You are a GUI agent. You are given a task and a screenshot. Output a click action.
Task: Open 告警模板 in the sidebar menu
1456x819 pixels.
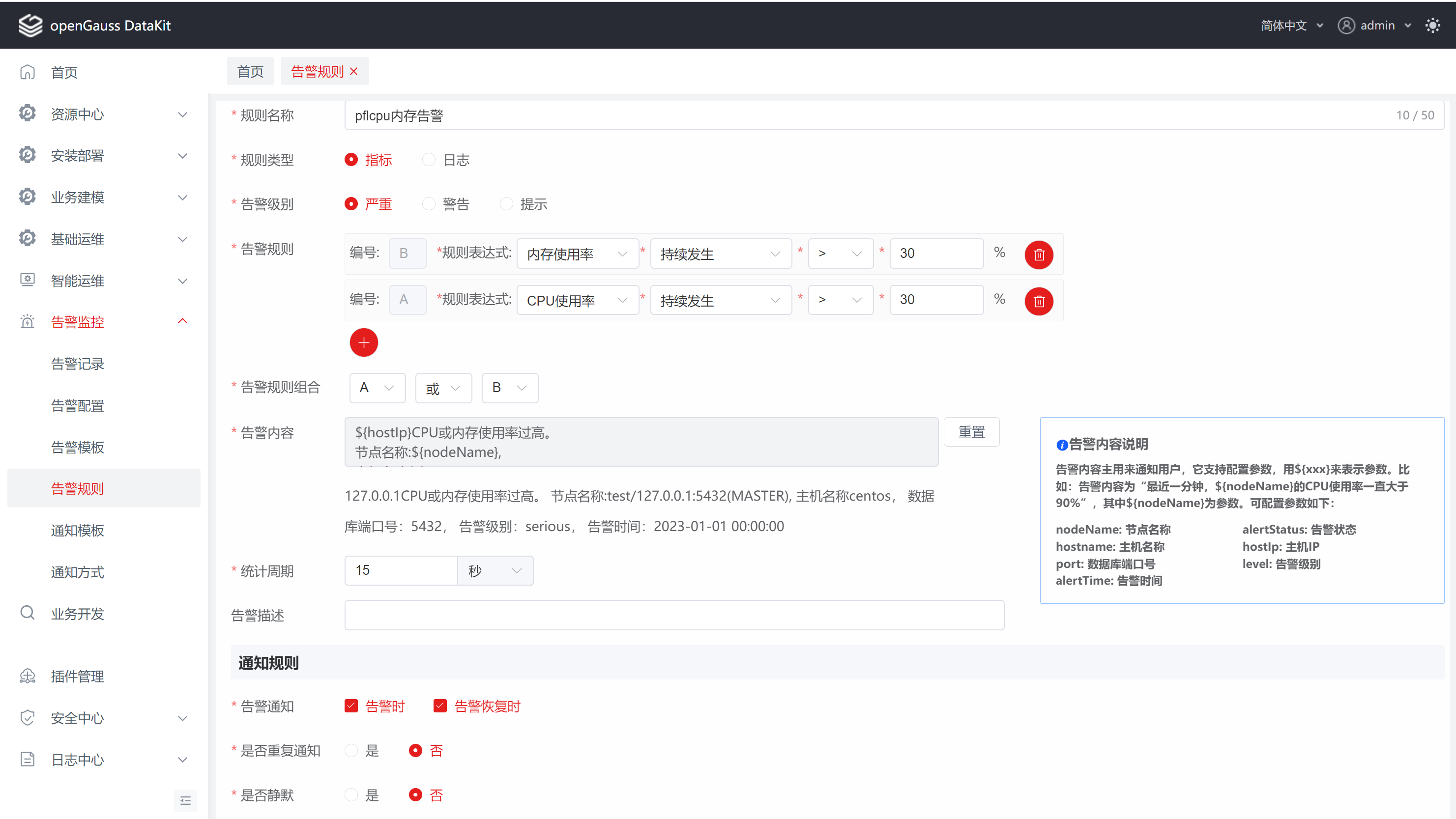[78, 447]
